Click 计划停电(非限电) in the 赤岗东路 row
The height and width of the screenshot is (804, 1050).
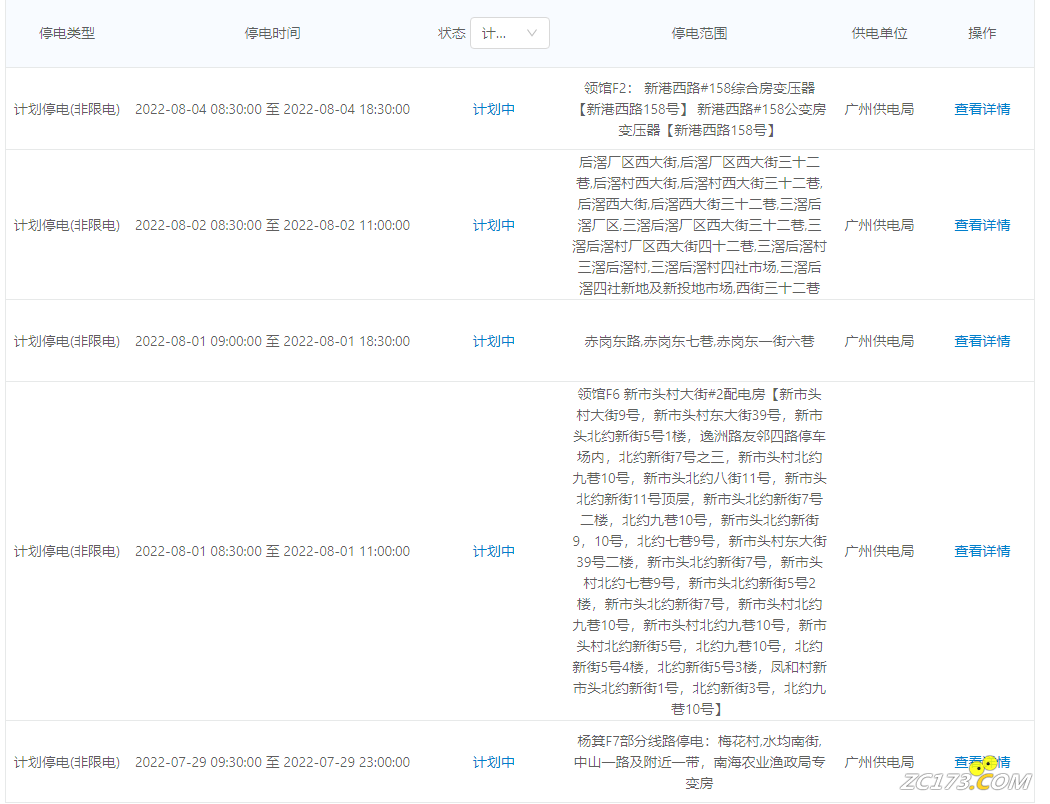67,341
